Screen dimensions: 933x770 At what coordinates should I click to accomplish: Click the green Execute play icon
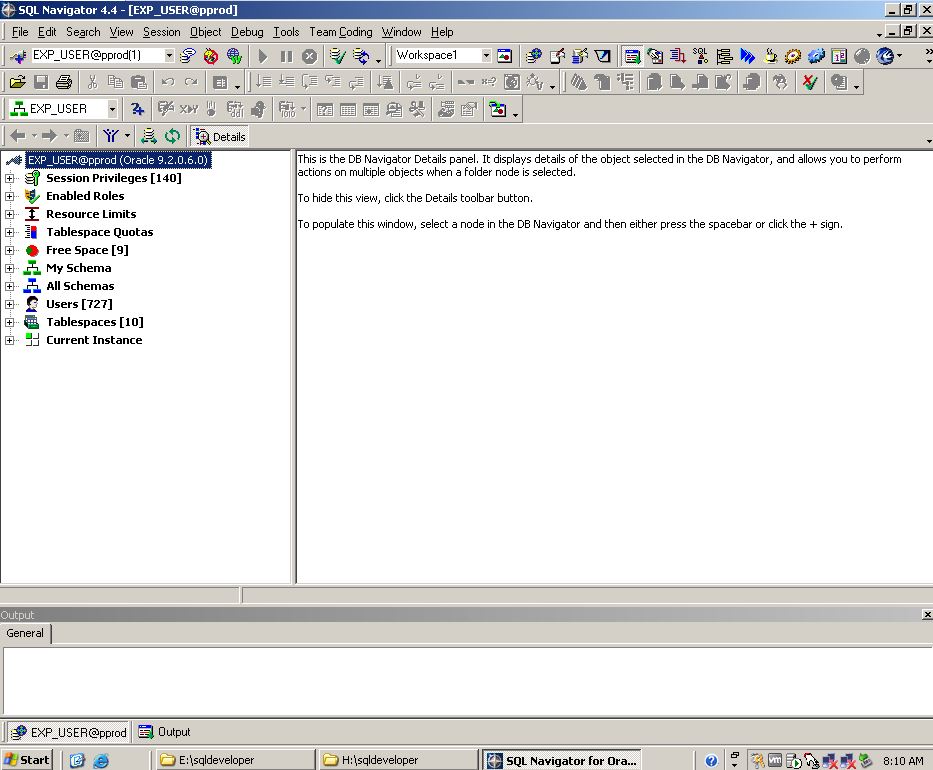(263, 57)
